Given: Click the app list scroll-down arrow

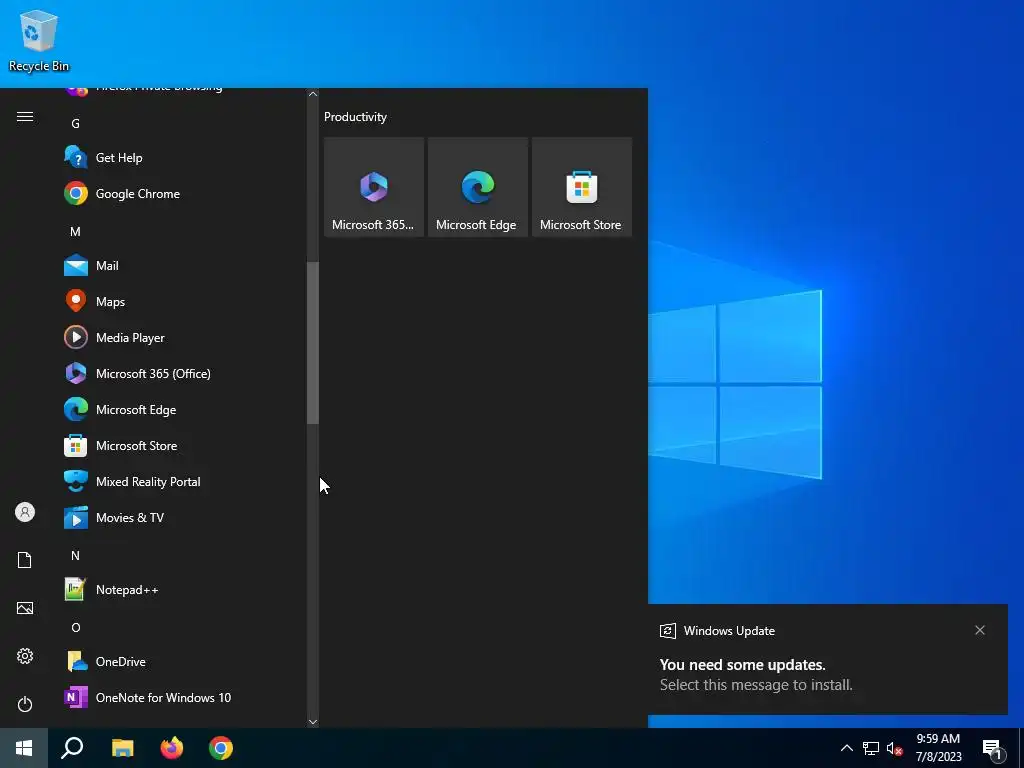Looking at the screenshot, I should point(313,722).
